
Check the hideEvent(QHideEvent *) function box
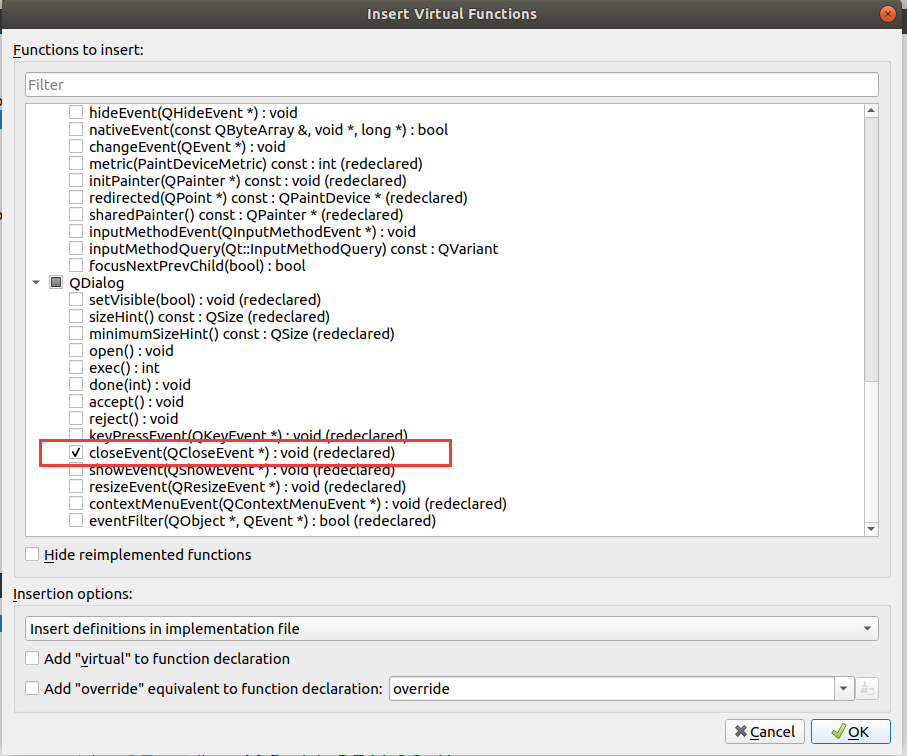(x=76, y=112)
